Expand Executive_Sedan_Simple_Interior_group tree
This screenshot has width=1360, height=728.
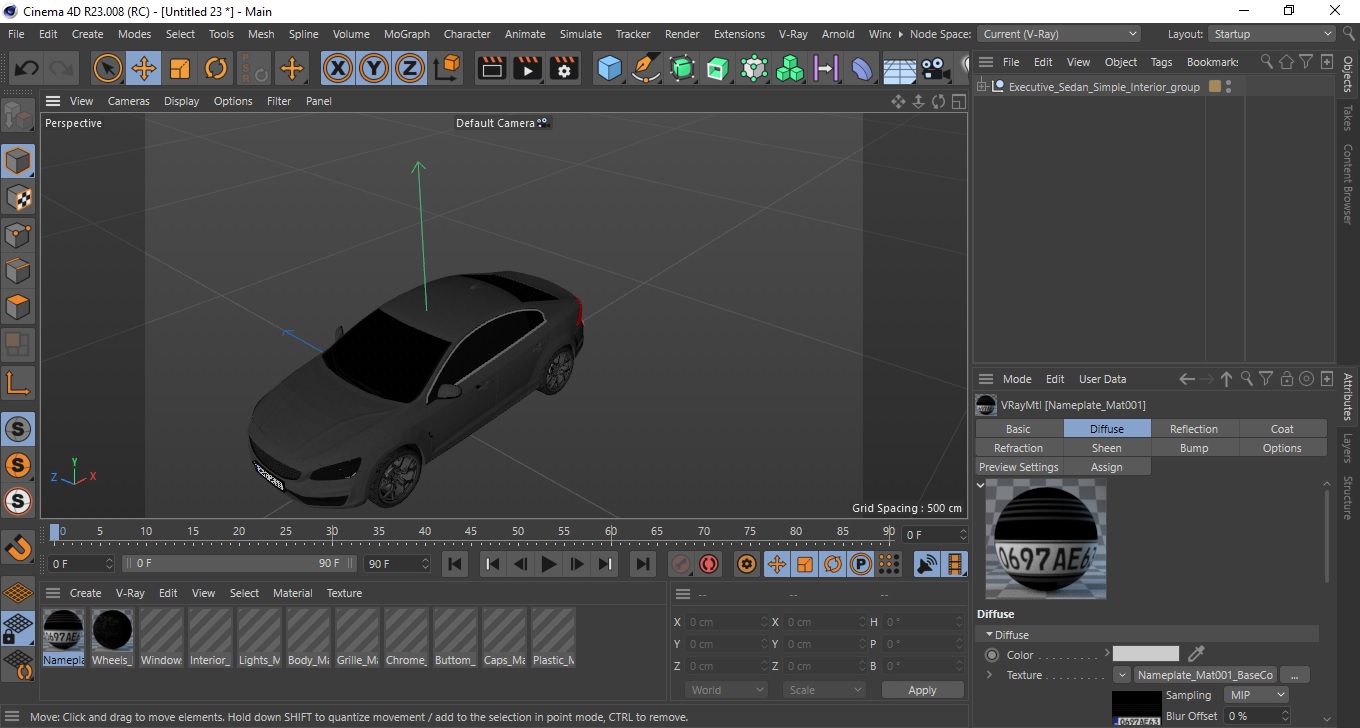click(x=983, y=87)
